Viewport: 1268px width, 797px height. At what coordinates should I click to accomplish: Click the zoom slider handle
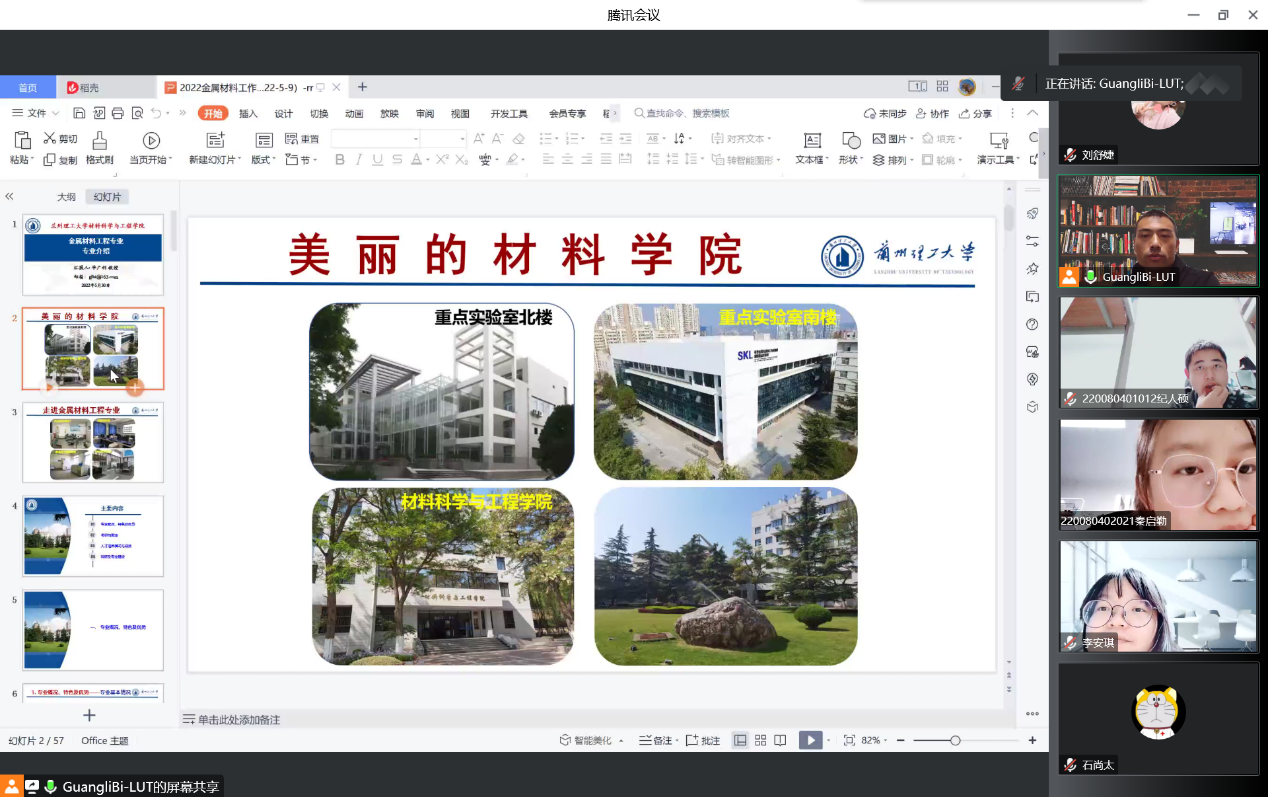[955, 740]
